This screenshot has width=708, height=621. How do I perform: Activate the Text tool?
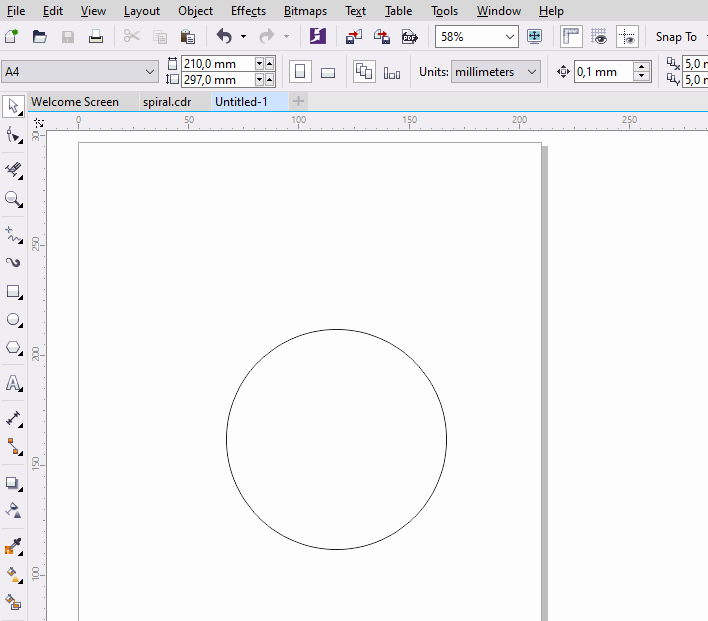click(13, 383)
